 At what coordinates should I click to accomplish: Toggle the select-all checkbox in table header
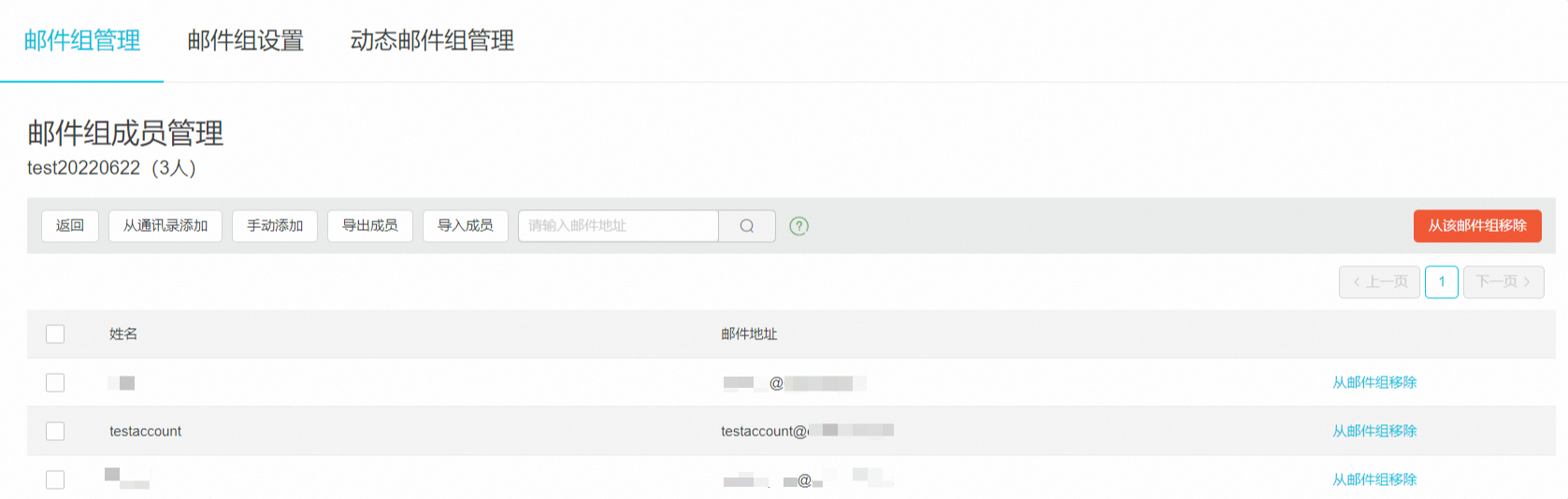55,335
